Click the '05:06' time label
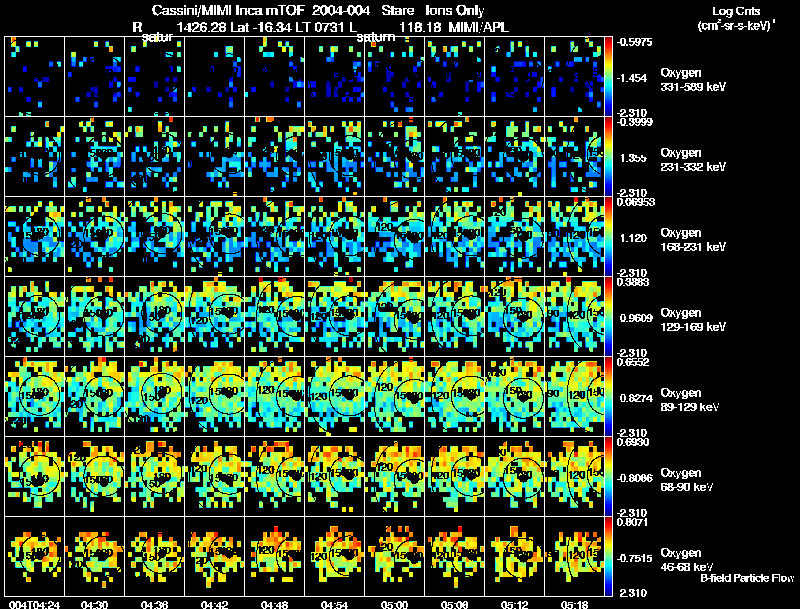Viewport: 800px width, 609px height. coord(455,605)
